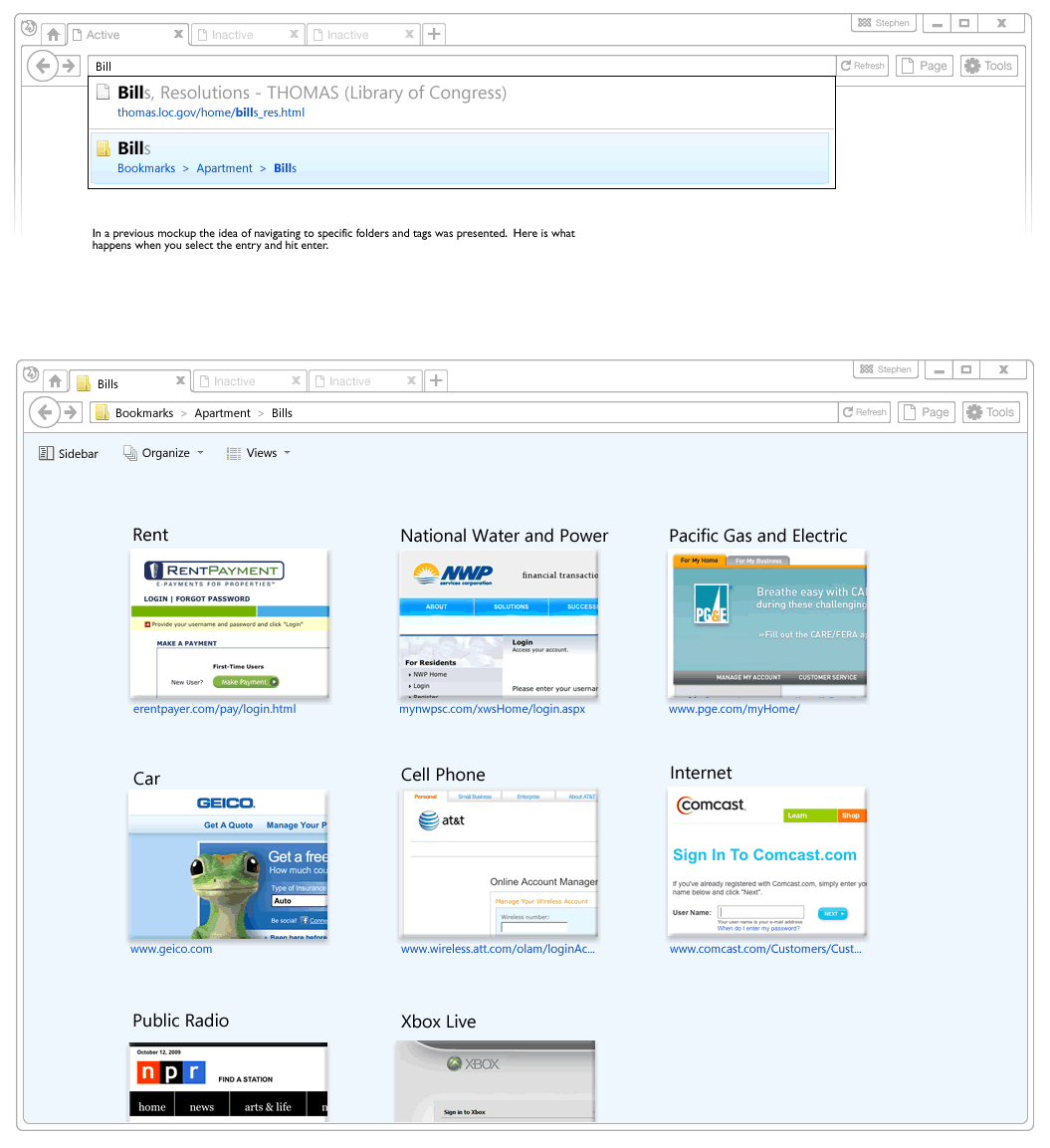Open a new tab in the Bills window
Viewport: 1050px width, 1148px height.
point(436,380)
